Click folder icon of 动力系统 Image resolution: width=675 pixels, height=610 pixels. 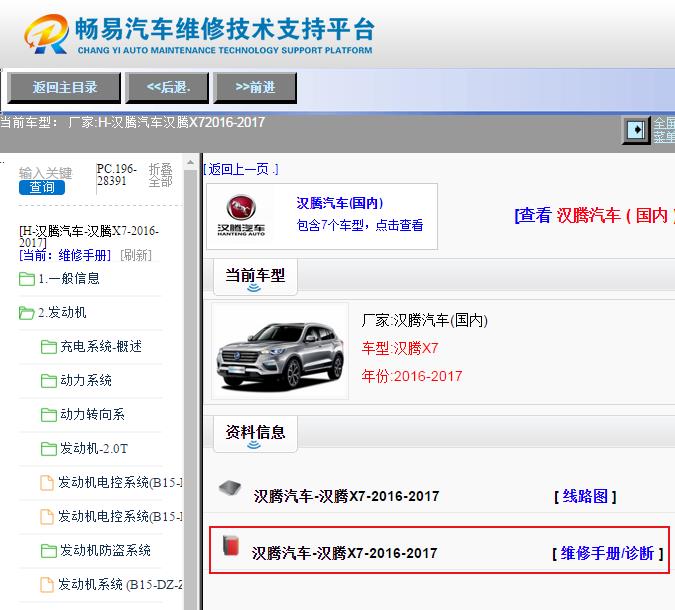49,381
